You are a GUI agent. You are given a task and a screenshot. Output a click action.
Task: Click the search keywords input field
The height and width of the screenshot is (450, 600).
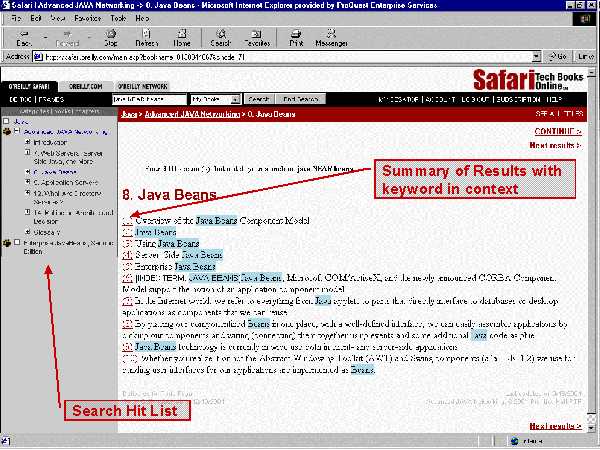pos(149,99)
